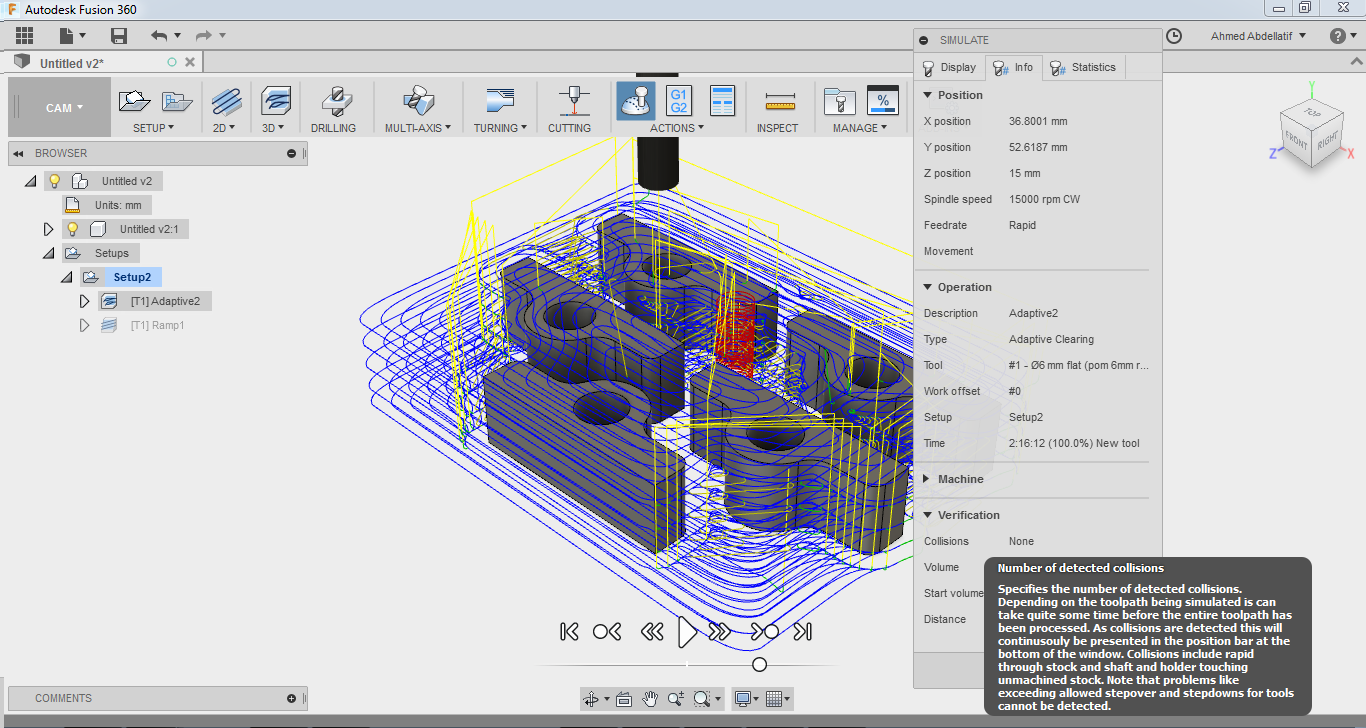Click the Cutting operation icon
Viewport: 1366px width, 728px height.
(x=572, y=101)
